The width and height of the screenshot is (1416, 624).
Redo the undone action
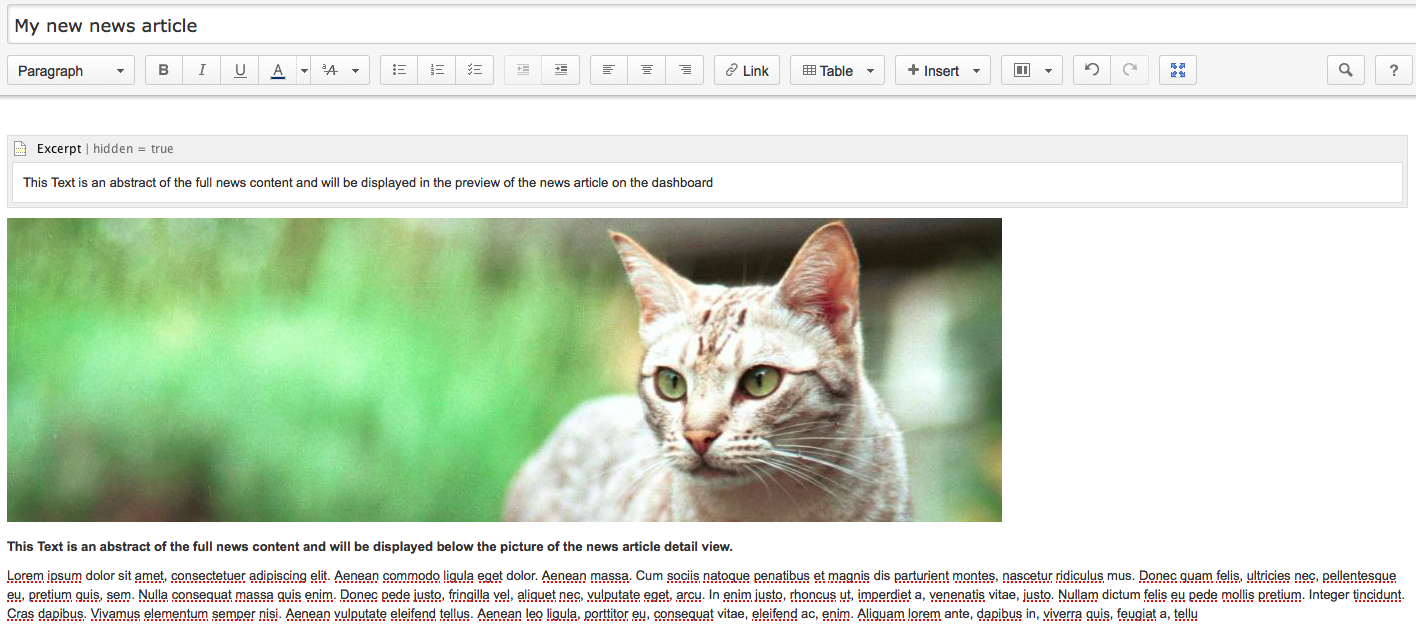click(1130, 70)
